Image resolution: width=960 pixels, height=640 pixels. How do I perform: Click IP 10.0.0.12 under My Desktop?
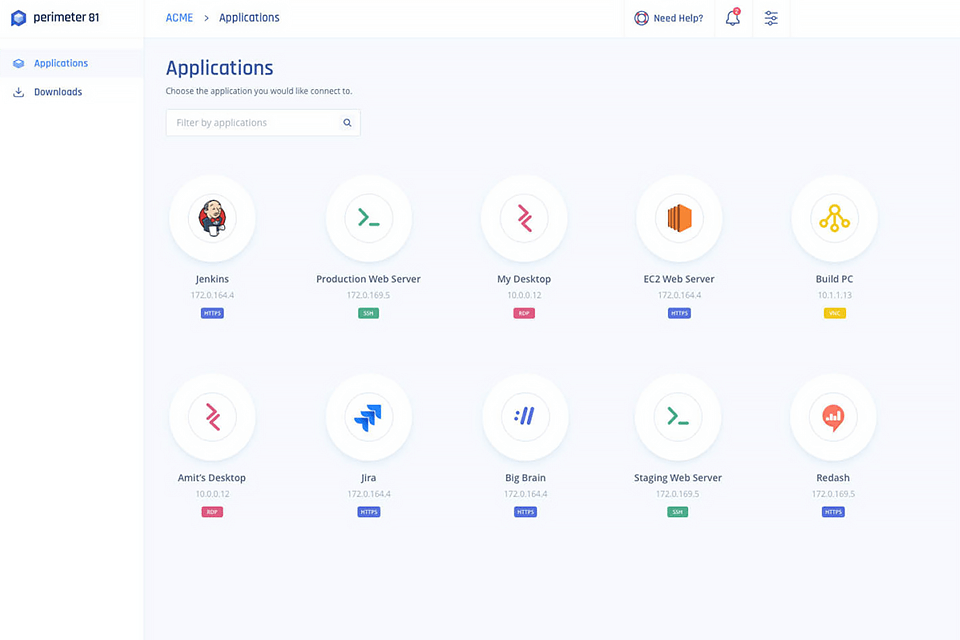coord(524,295)
